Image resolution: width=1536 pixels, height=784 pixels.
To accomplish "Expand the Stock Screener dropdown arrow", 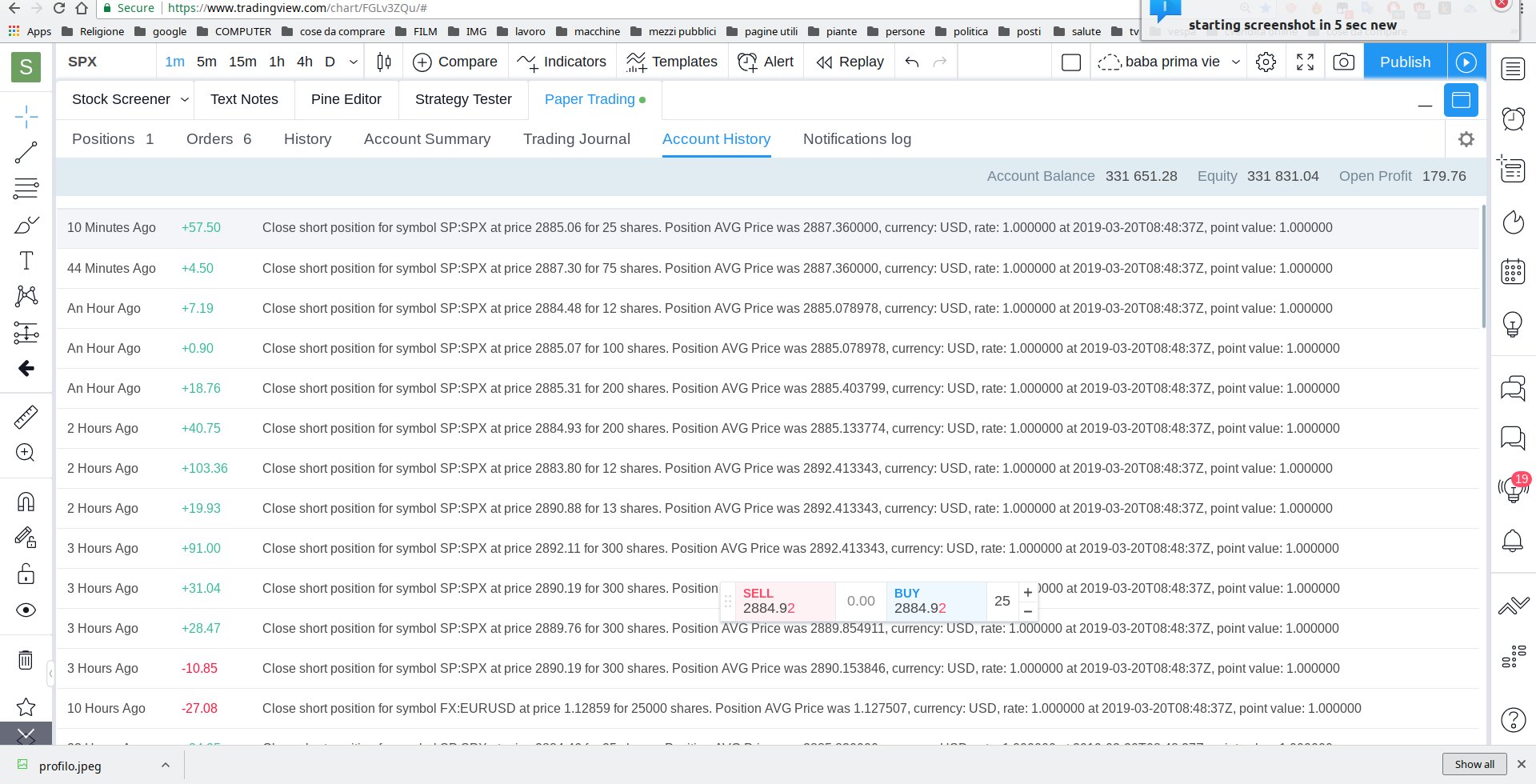I will click(x=185, y=100).
